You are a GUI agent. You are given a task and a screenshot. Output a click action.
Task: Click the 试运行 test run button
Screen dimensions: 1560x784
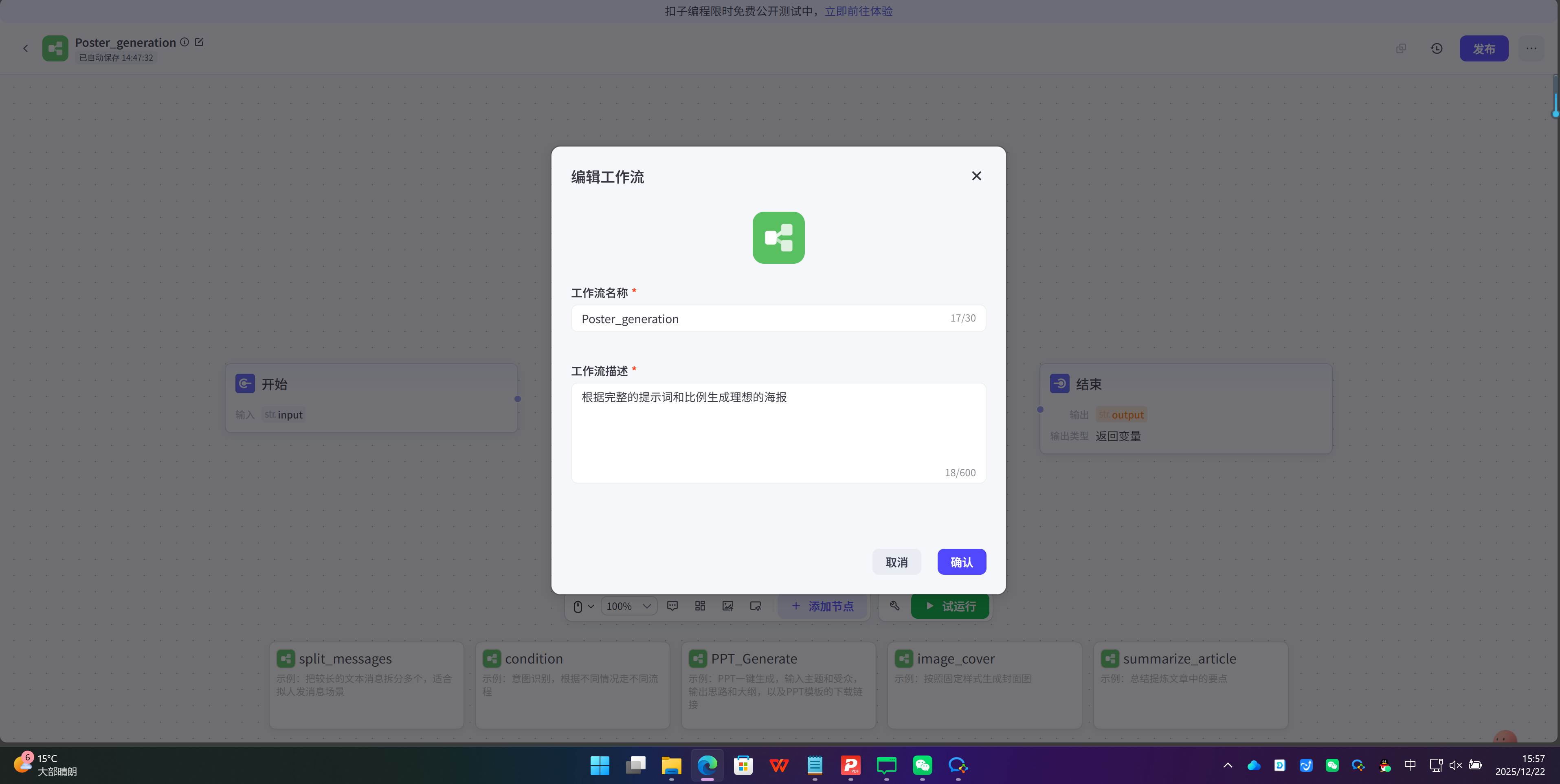949,606
